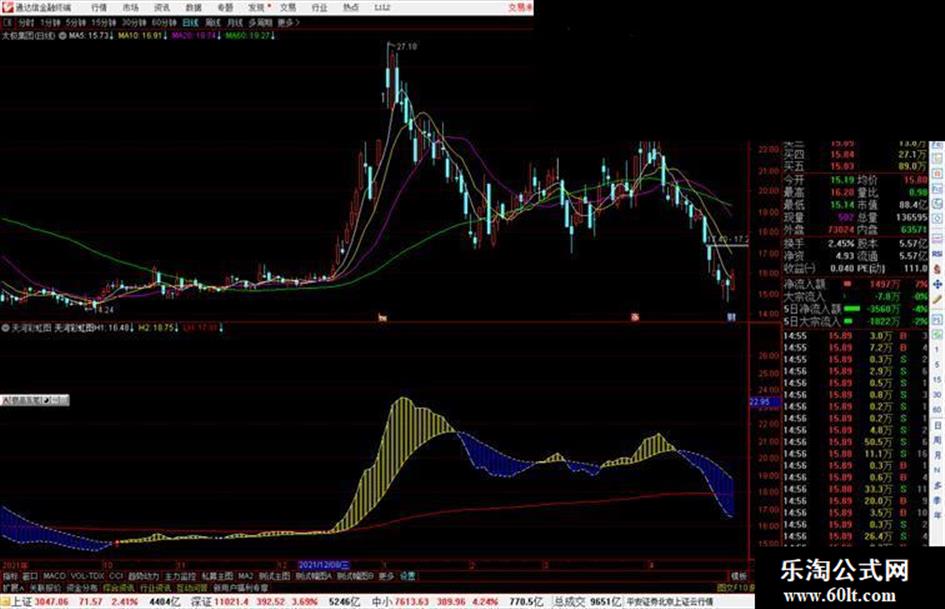Image resolution: width=945 pixels, height=609 pixels.
Task: Click the 净流入额 row in quote panel
Action: [x=855, y=284]
